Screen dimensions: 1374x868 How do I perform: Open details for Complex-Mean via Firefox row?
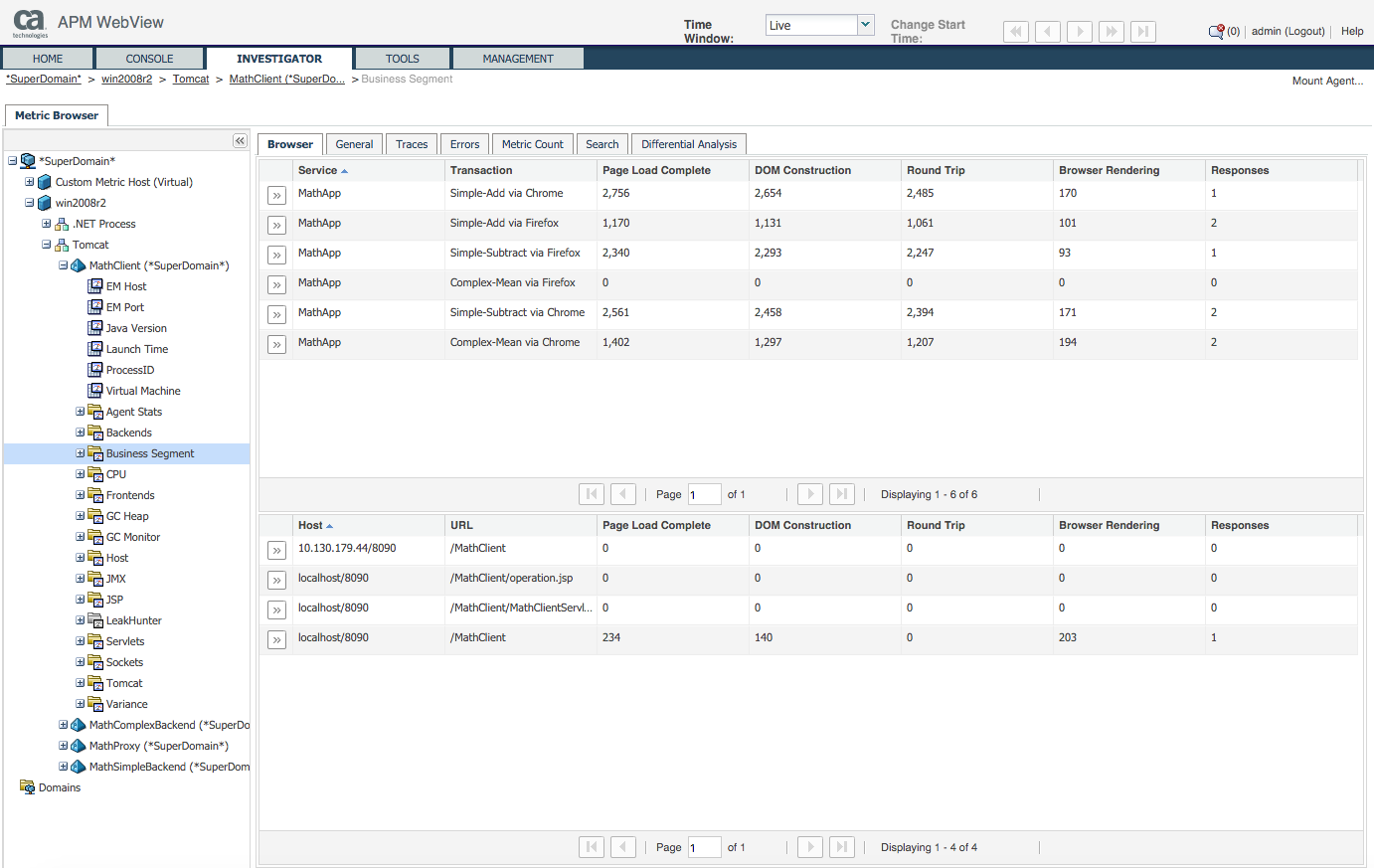276,285
